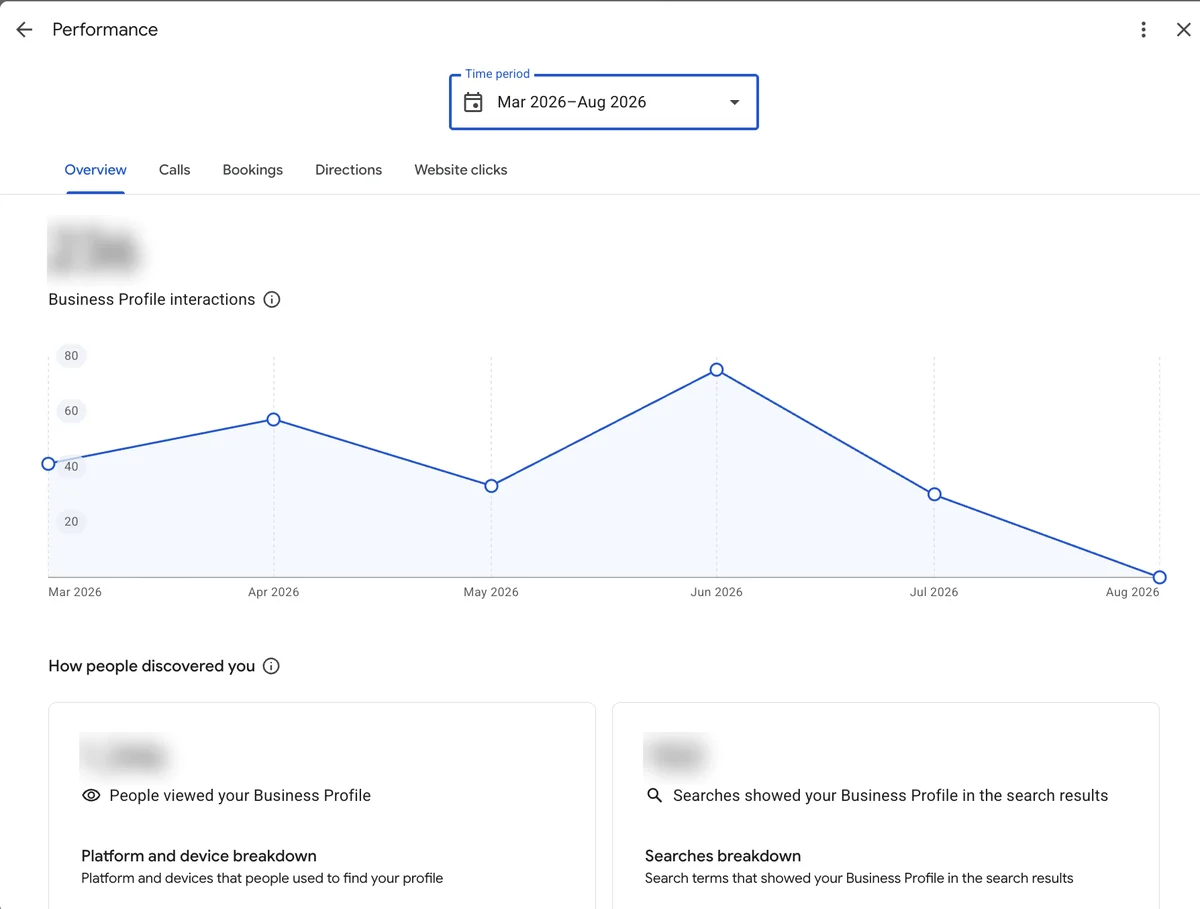Switch to the Calls tab
Screen dimensions: 1200x909
pyautogui.click(x=175, y=170)
